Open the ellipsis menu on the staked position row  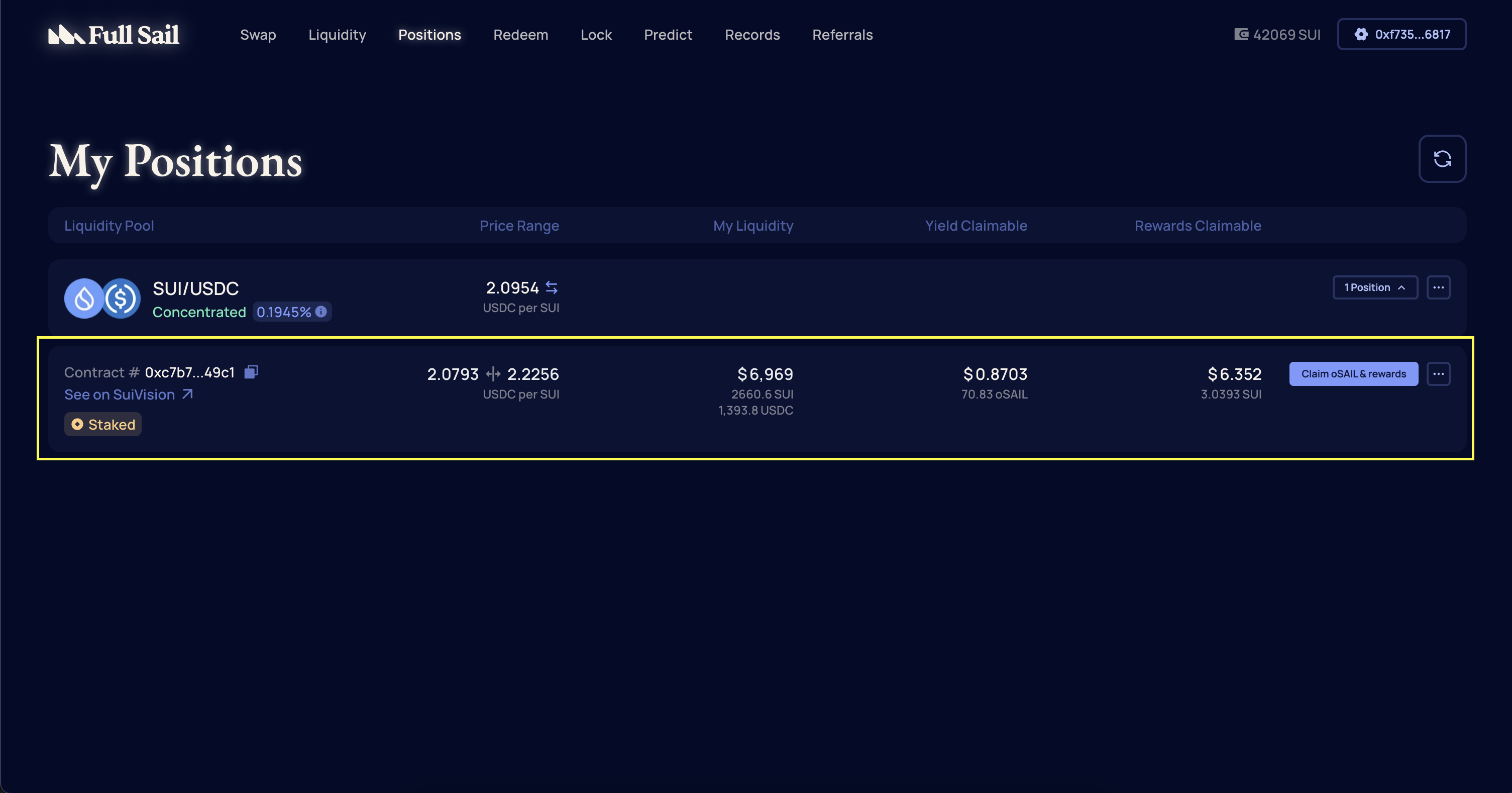point(1439,373)
